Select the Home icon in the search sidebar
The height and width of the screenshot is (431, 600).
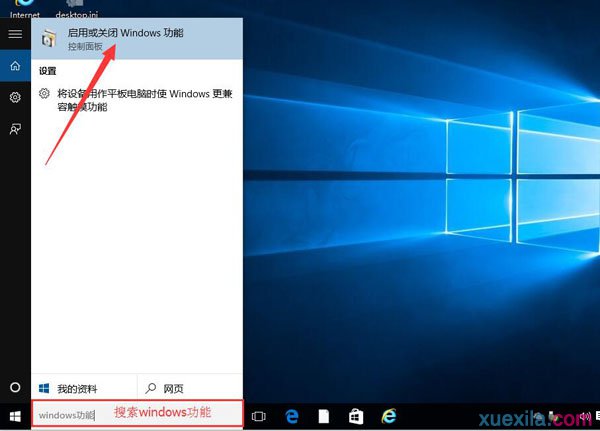click(15, 66)
